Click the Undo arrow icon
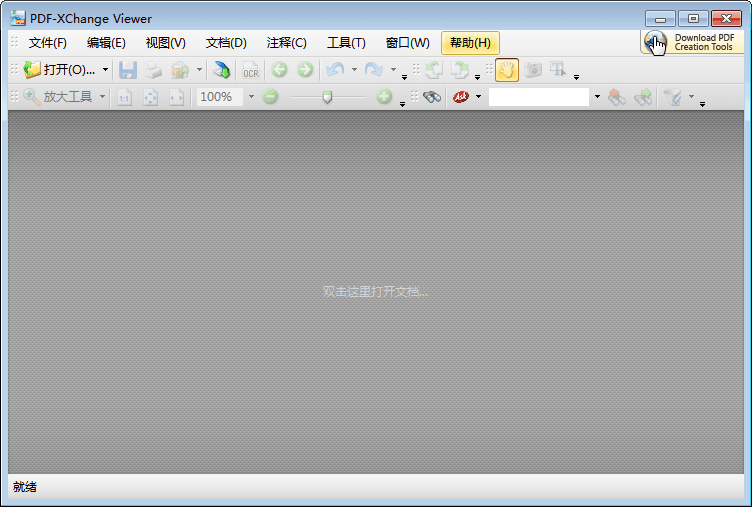The image size is (752, 507). tap(335, 70)
